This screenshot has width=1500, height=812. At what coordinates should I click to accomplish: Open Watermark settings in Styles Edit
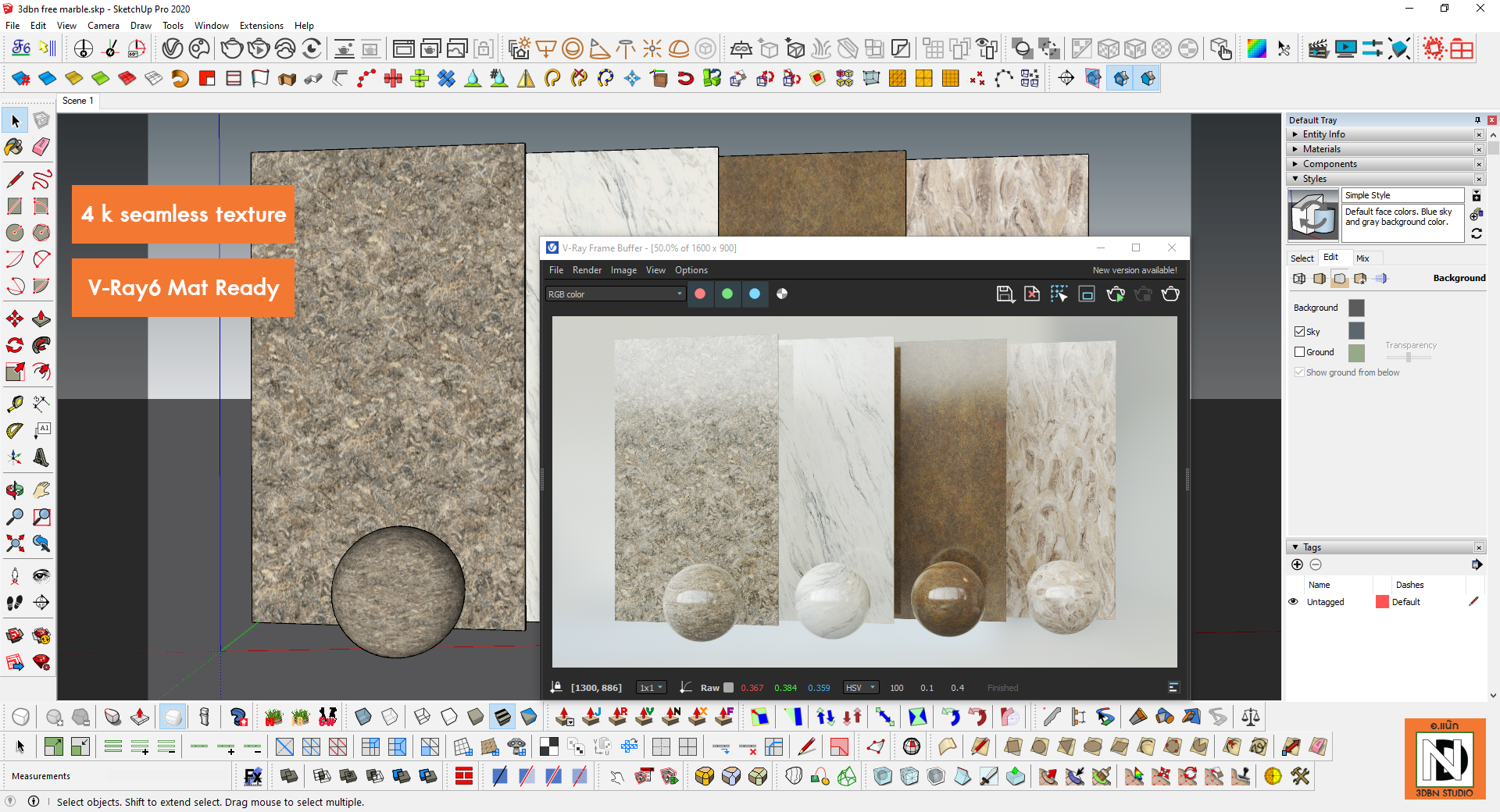pyautogui.click(x=1360, y=279)
